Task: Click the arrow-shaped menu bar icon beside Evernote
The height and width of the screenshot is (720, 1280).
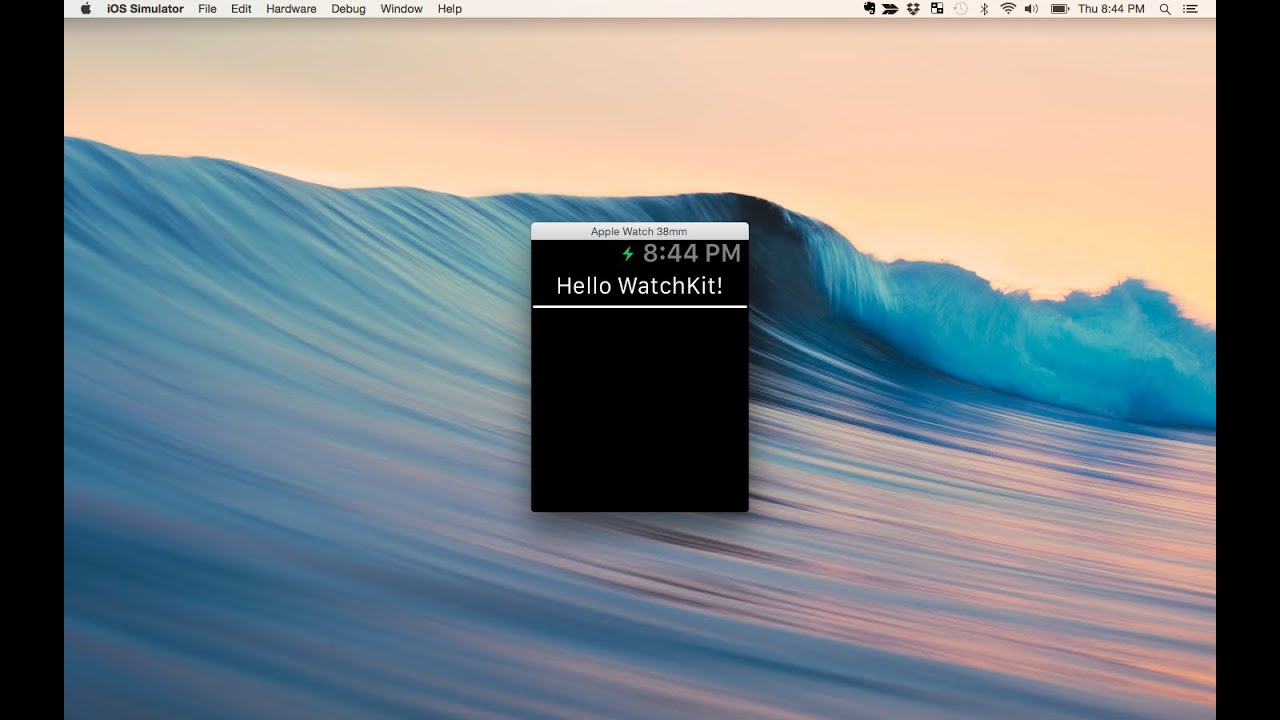Action: click(890, 9)
